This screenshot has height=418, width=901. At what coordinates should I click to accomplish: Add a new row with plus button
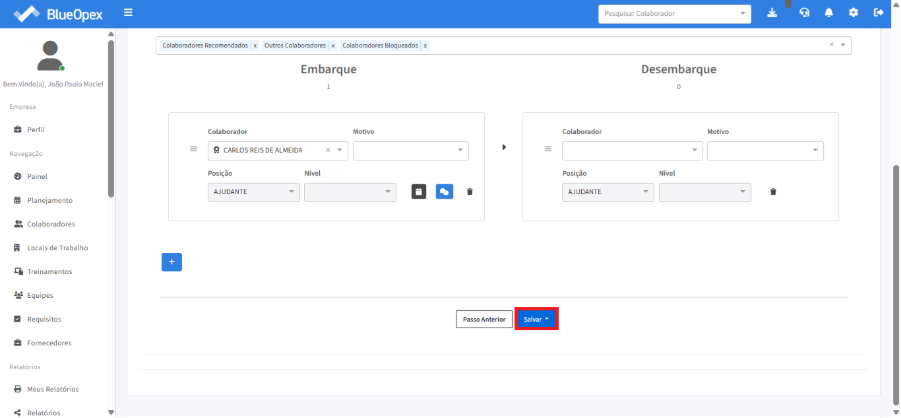coord(171,262)
